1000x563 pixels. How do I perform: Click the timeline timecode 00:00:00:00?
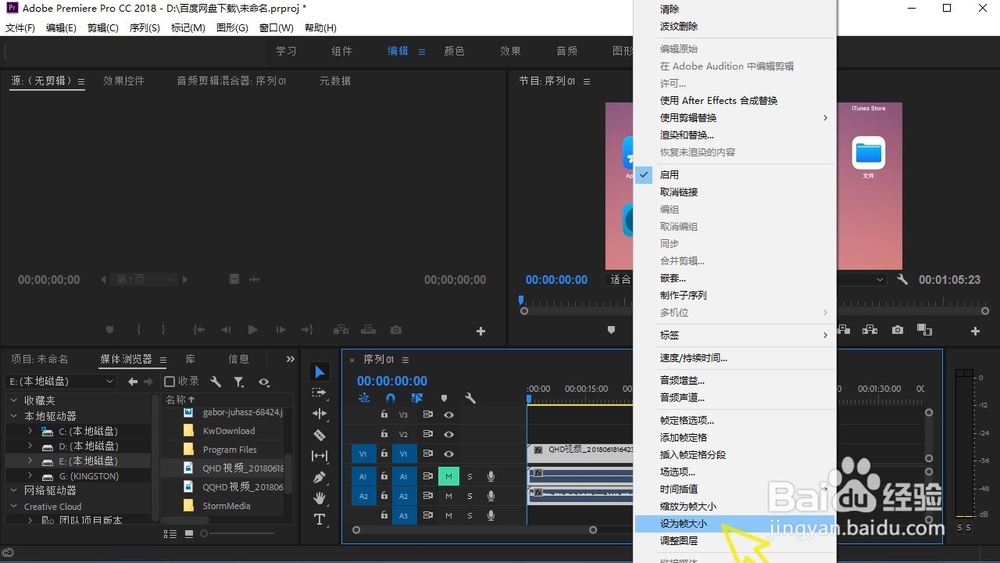tap(392, 381)
